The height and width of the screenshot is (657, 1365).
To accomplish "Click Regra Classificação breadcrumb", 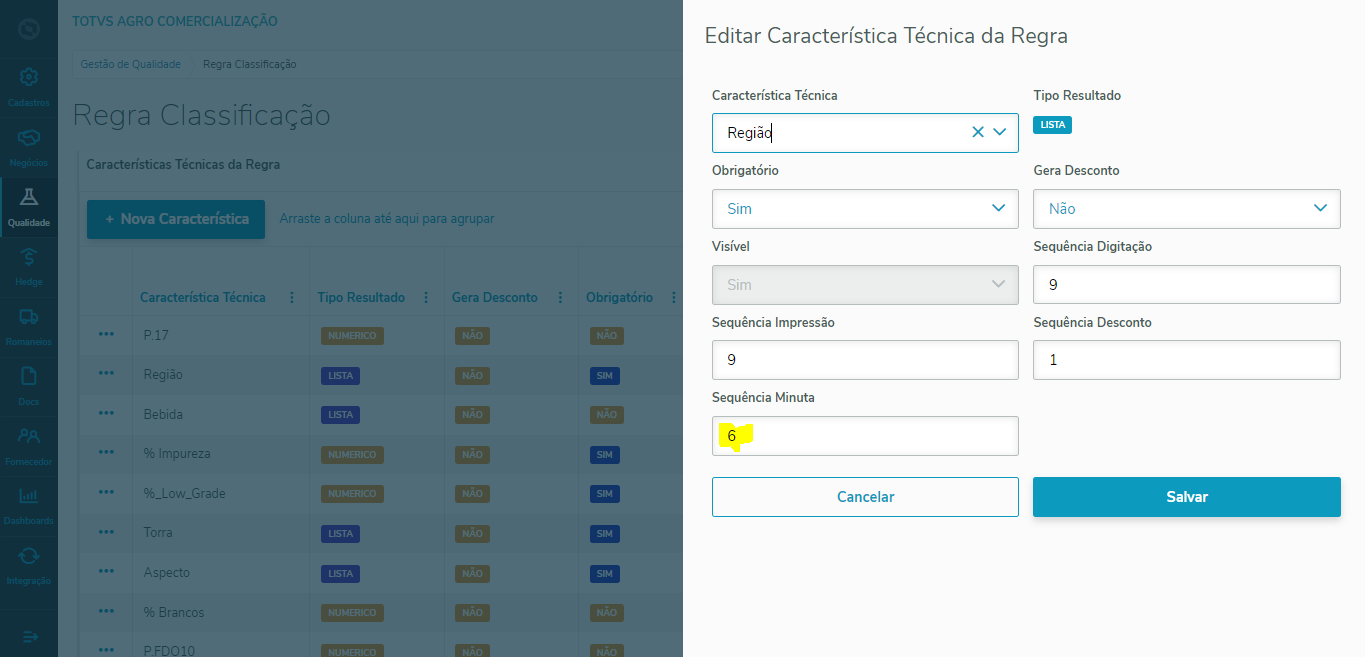I will click(x=249, y=64).
